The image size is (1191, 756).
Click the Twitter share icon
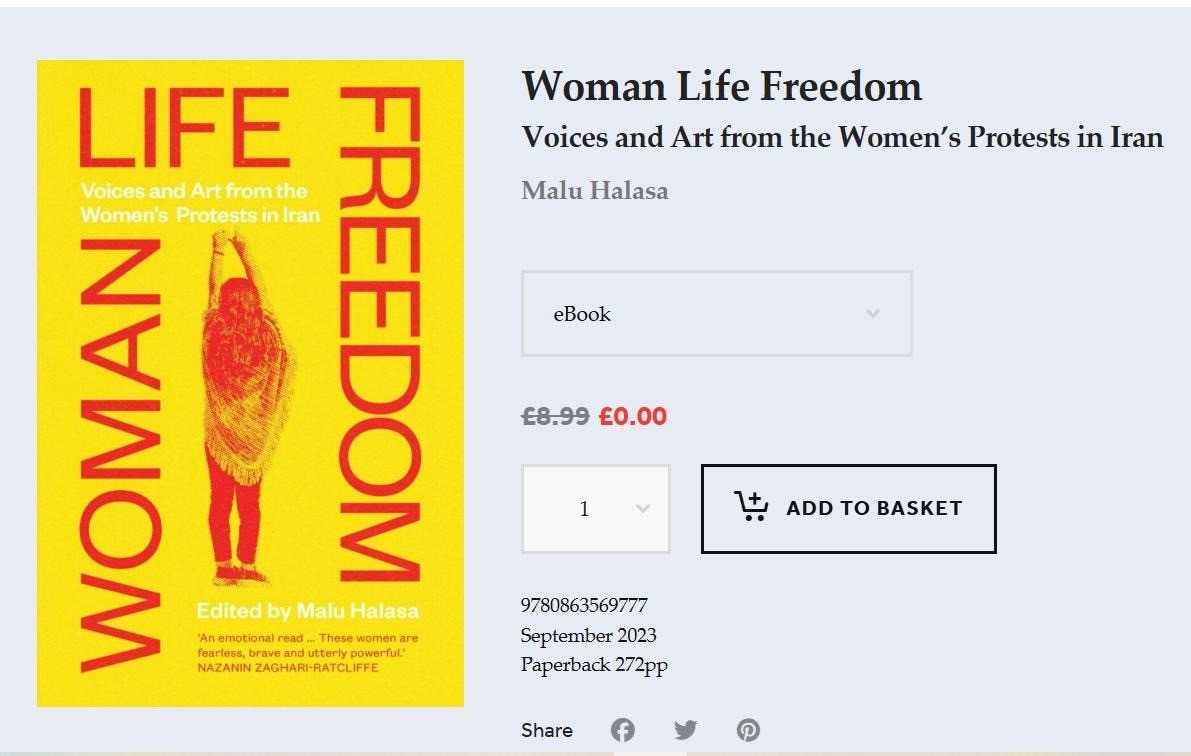685,730
